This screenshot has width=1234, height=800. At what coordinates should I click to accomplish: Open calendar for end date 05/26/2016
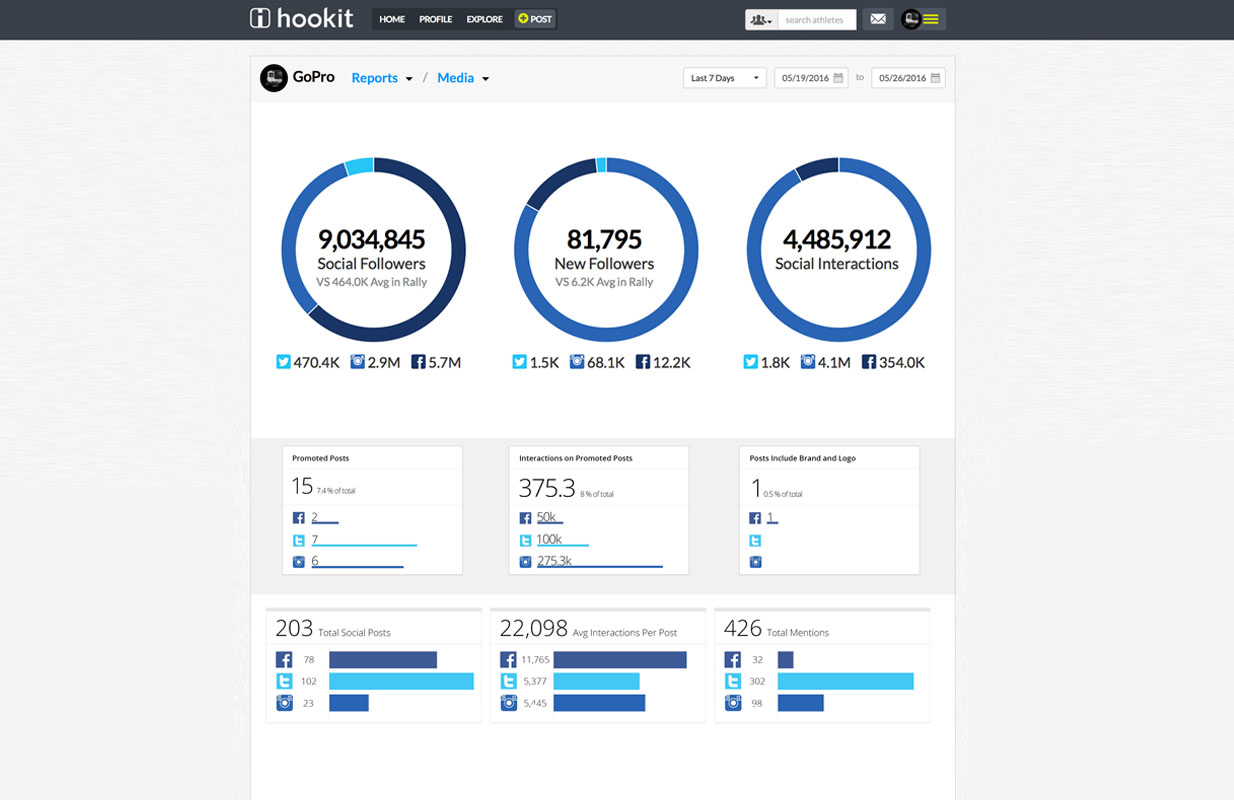coord(935,78)
